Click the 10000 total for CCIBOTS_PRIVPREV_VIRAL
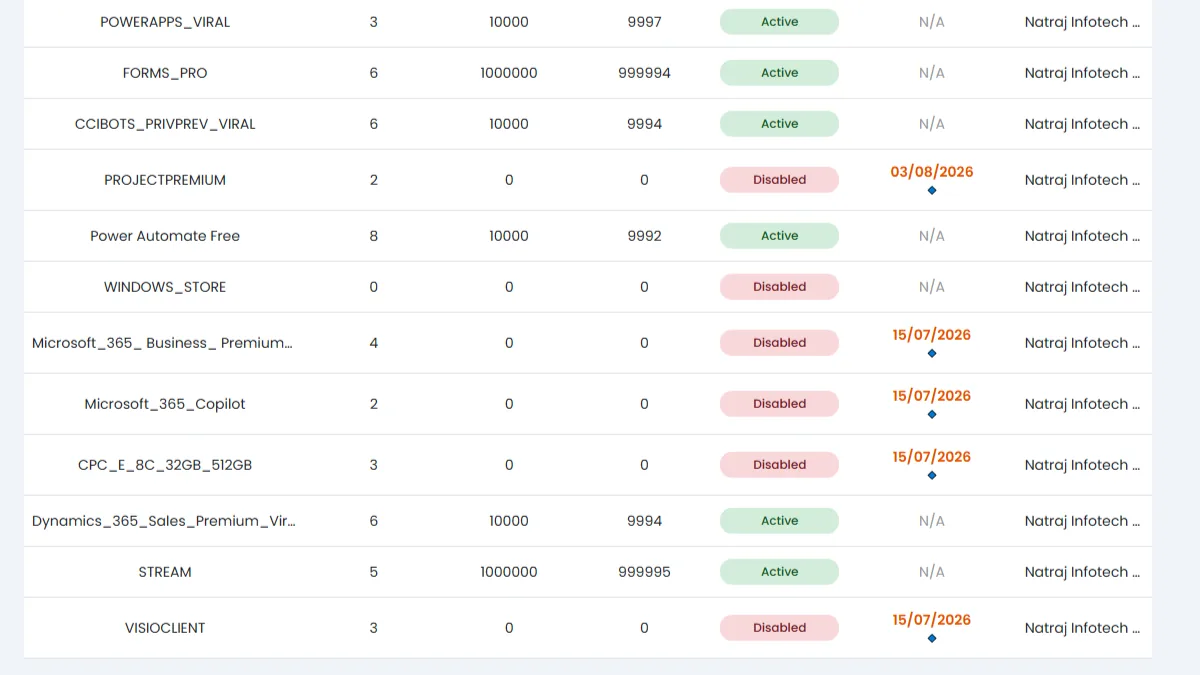The width and height of the screenshot is (1200, 675). tap(509, 124)
